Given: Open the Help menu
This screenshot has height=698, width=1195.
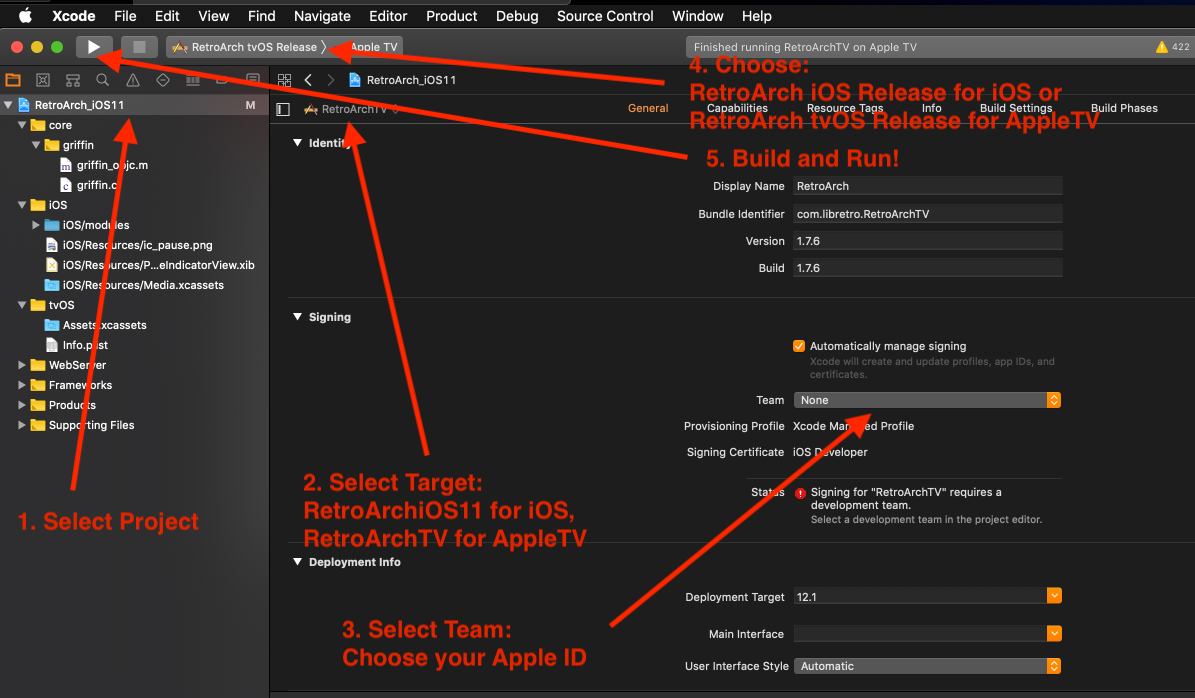Looking at the screenshot, I should [x=757, y=16].
